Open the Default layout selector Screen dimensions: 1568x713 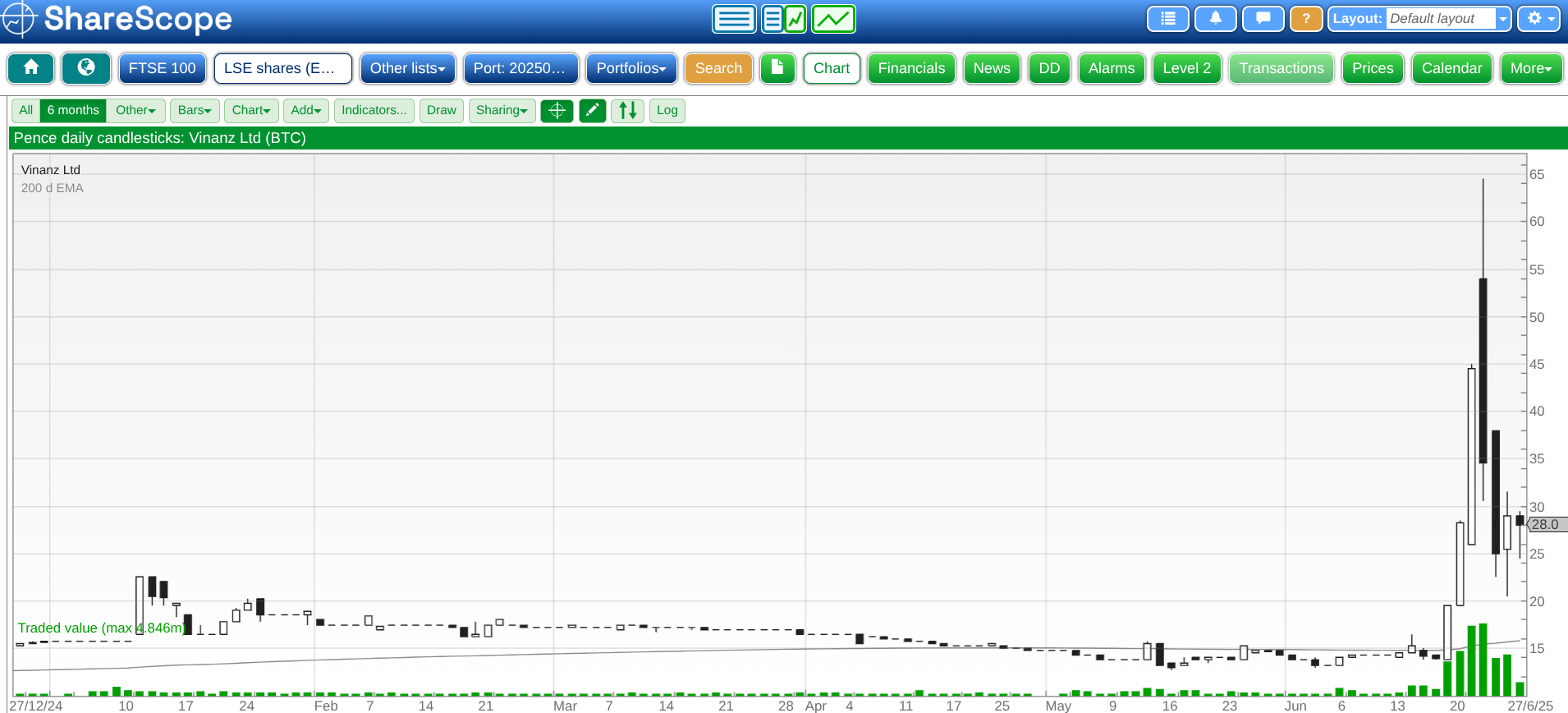click(1419, 18)
